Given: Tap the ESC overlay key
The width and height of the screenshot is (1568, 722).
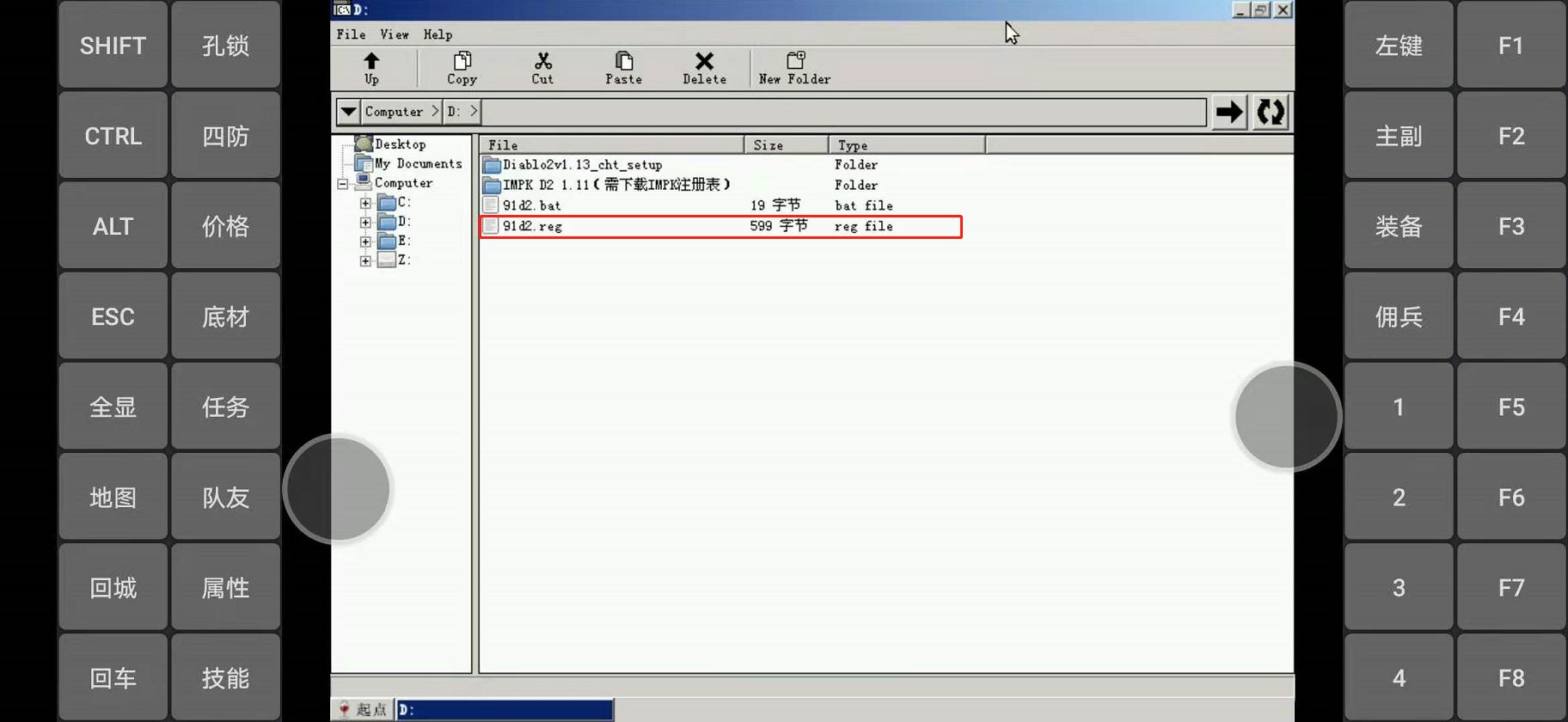Looking at the screenshot, I should (113, 316).
